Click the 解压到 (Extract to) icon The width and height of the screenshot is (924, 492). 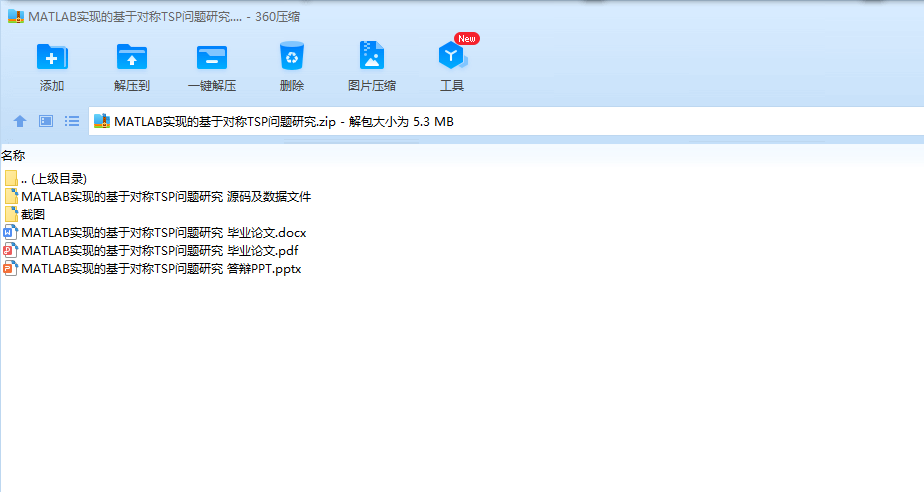click(x=132, y=57)
